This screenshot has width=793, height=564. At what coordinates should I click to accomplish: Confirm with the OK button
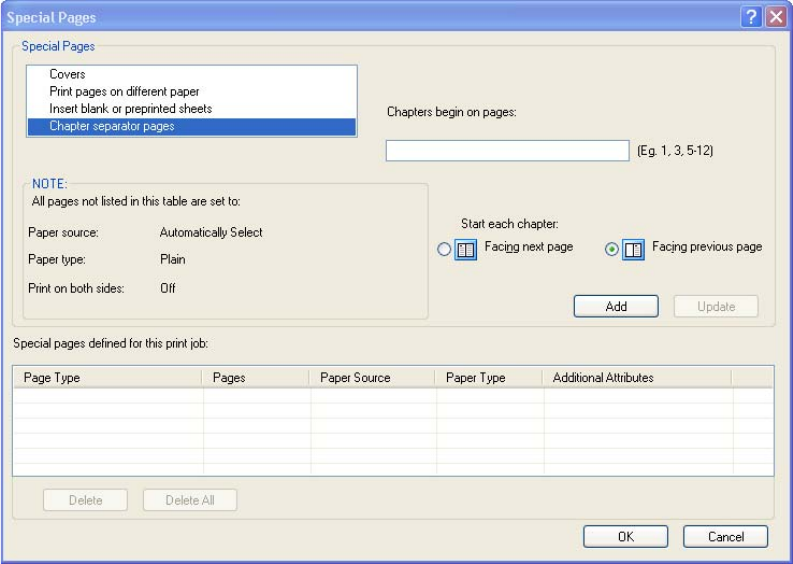tap(625, 537)
